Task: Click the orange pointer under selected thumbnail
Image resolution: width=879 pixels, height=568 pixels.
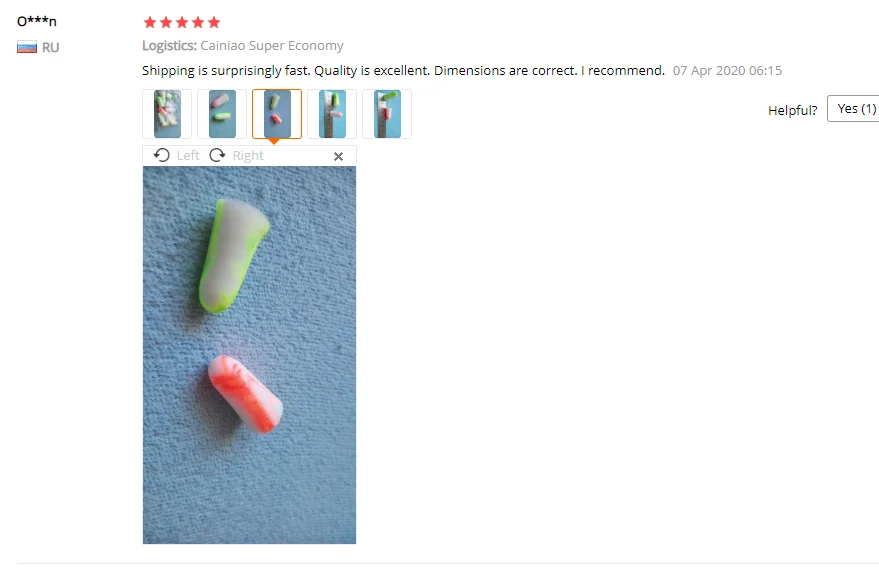Action: [274, 141]
